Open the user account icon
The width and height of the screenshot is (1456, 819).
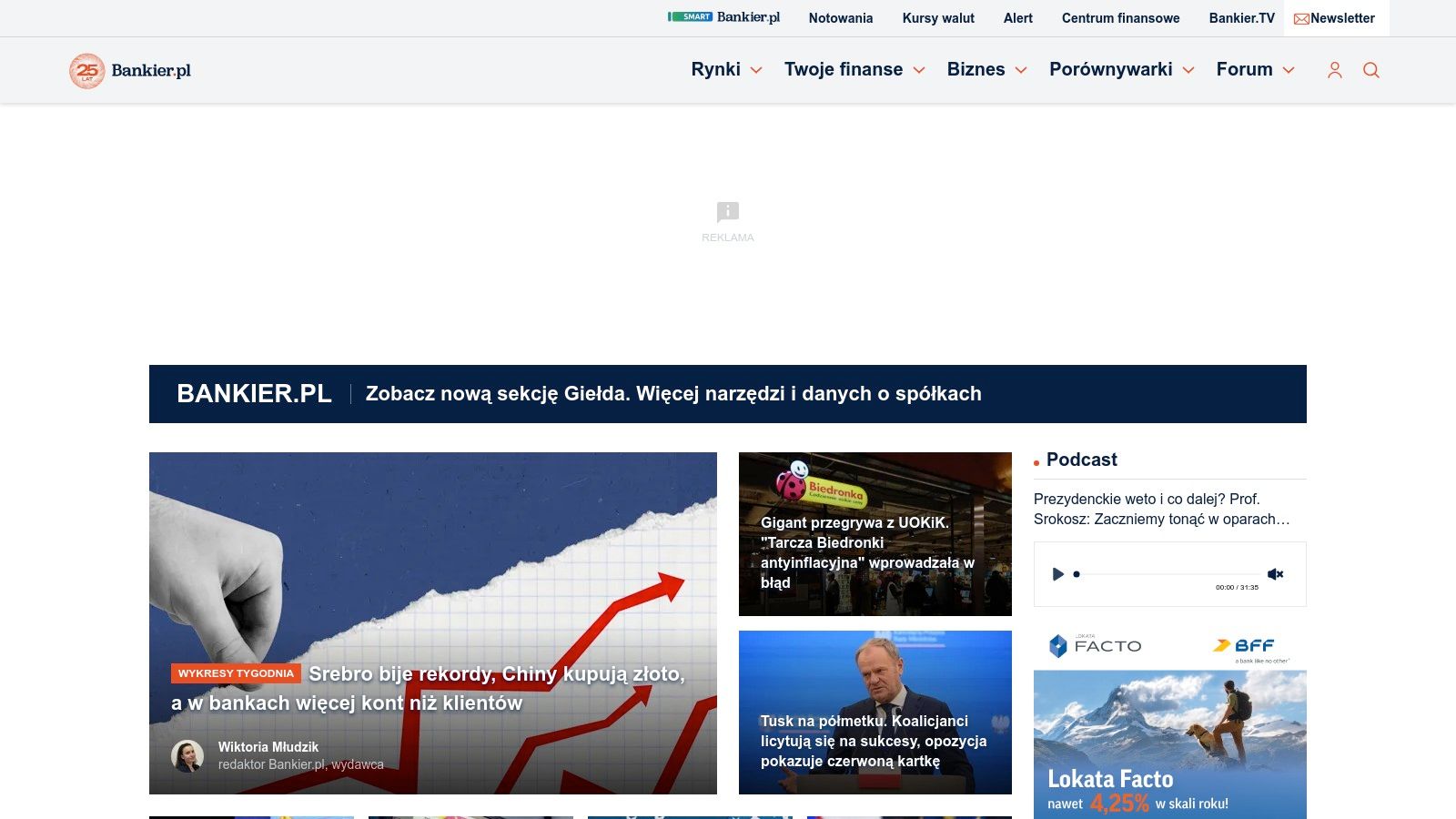pos(1335,70)
